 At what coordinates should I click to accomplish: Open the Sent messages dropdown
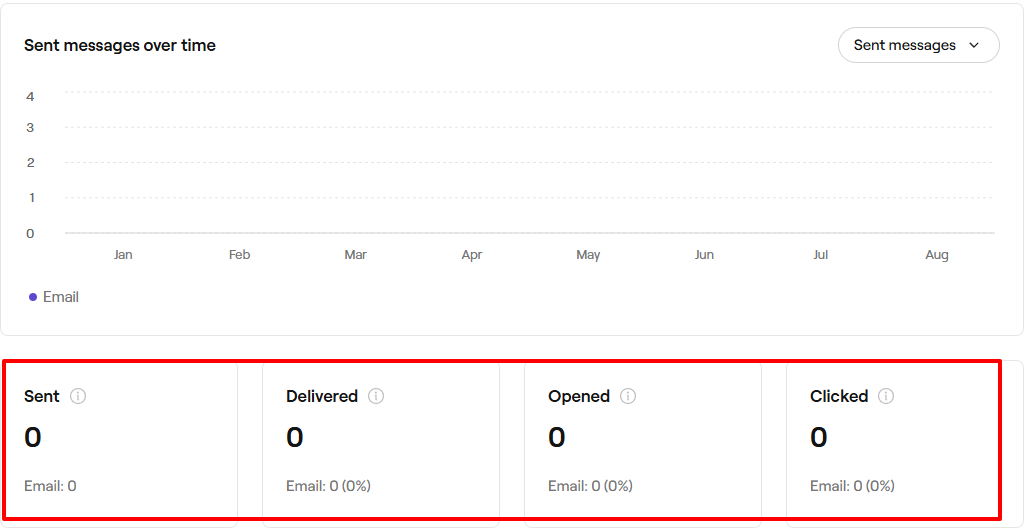[x=918, y=45]
